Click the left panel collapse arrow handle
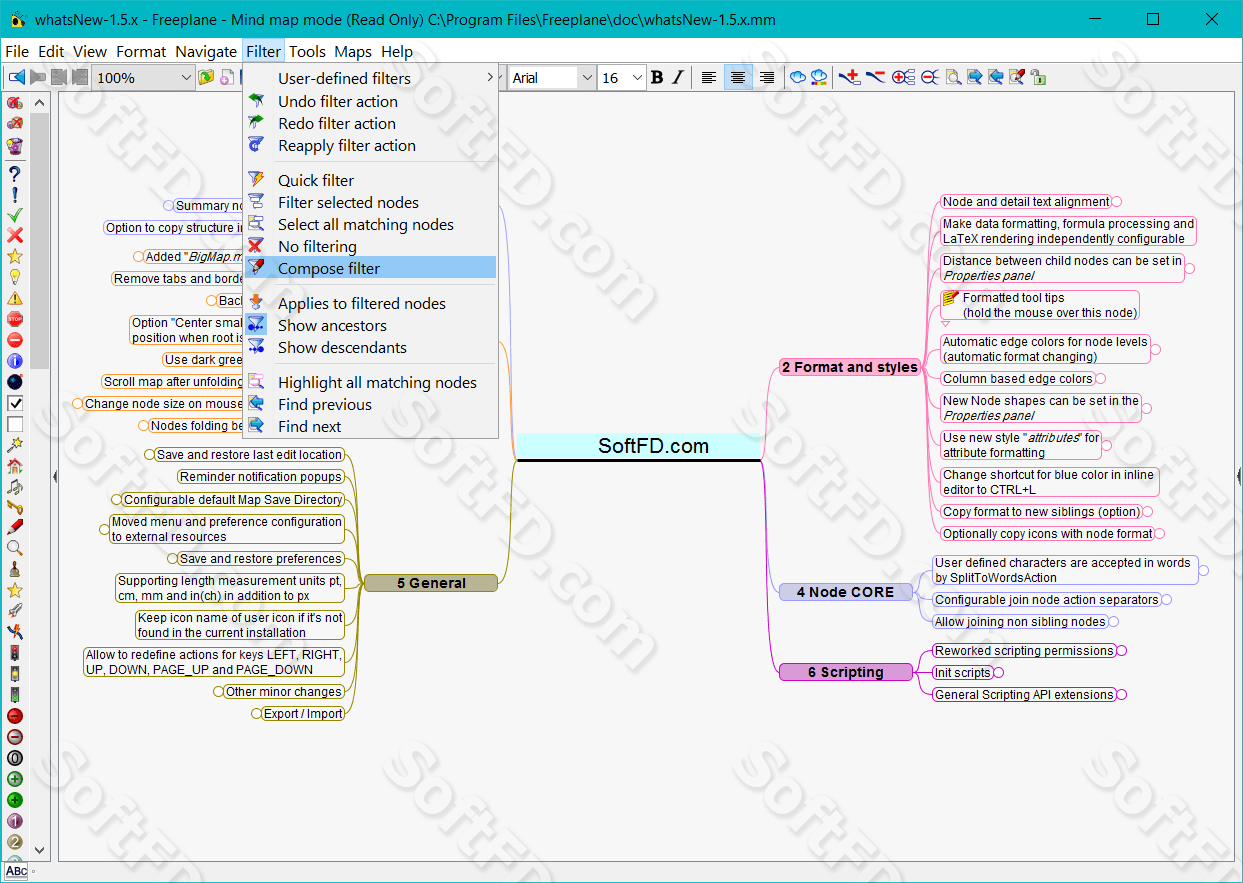 [x=54, y=477]
